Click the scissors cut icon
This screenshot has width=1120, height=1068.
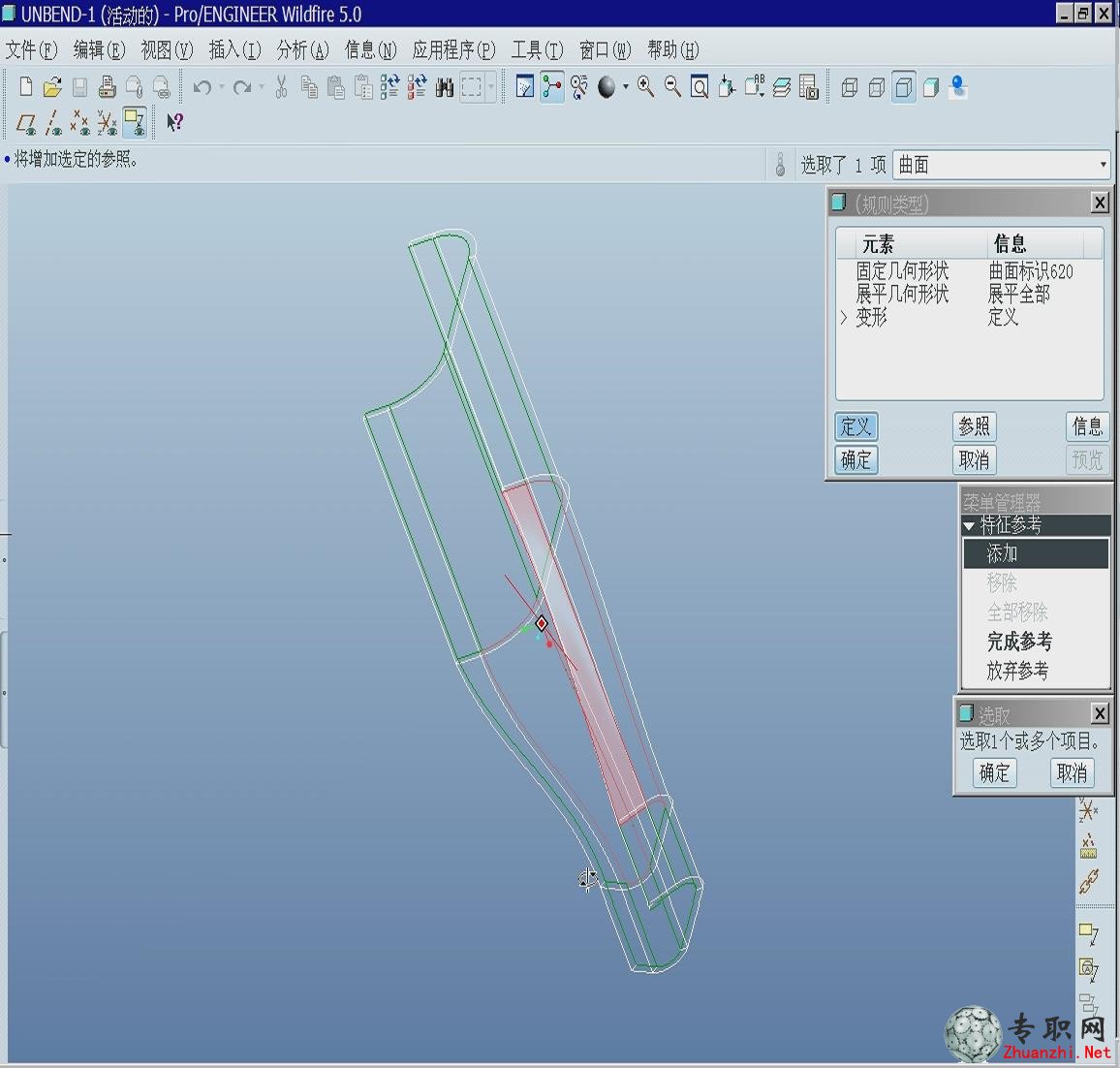[281, 87]
